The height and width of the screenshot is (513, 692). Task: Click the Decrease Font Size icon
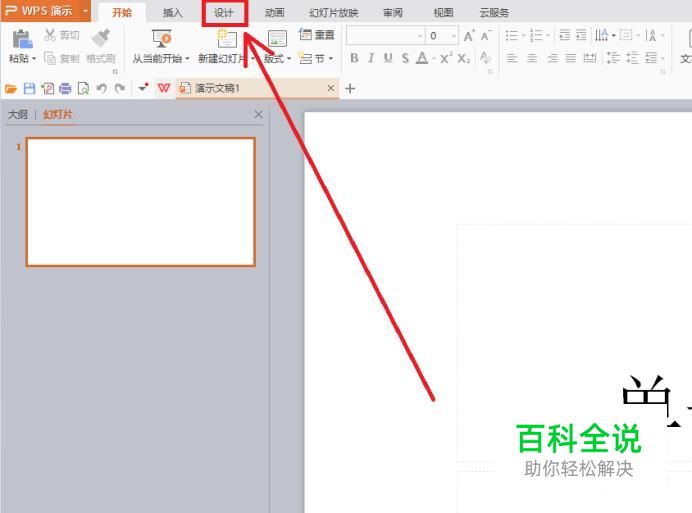tap(485, 35)
